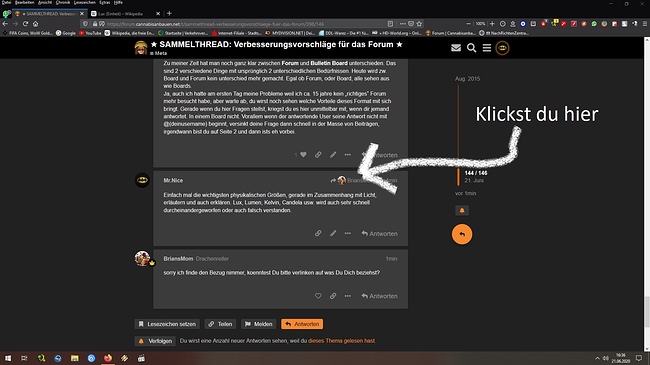Image resolution: width=650 pixels, height=365 pixels.
Task: Click the round orange reply button in timeline
Action: (462, 234)
